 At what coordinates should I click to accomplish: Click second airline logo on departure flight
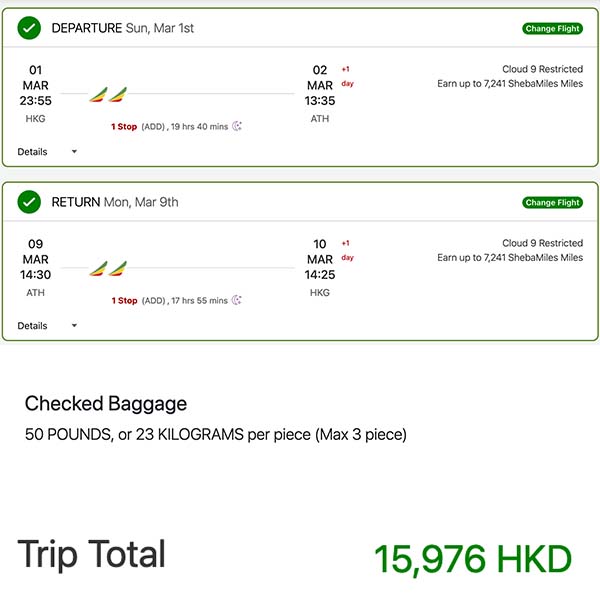pyautogui.click(x=118, y=95)
